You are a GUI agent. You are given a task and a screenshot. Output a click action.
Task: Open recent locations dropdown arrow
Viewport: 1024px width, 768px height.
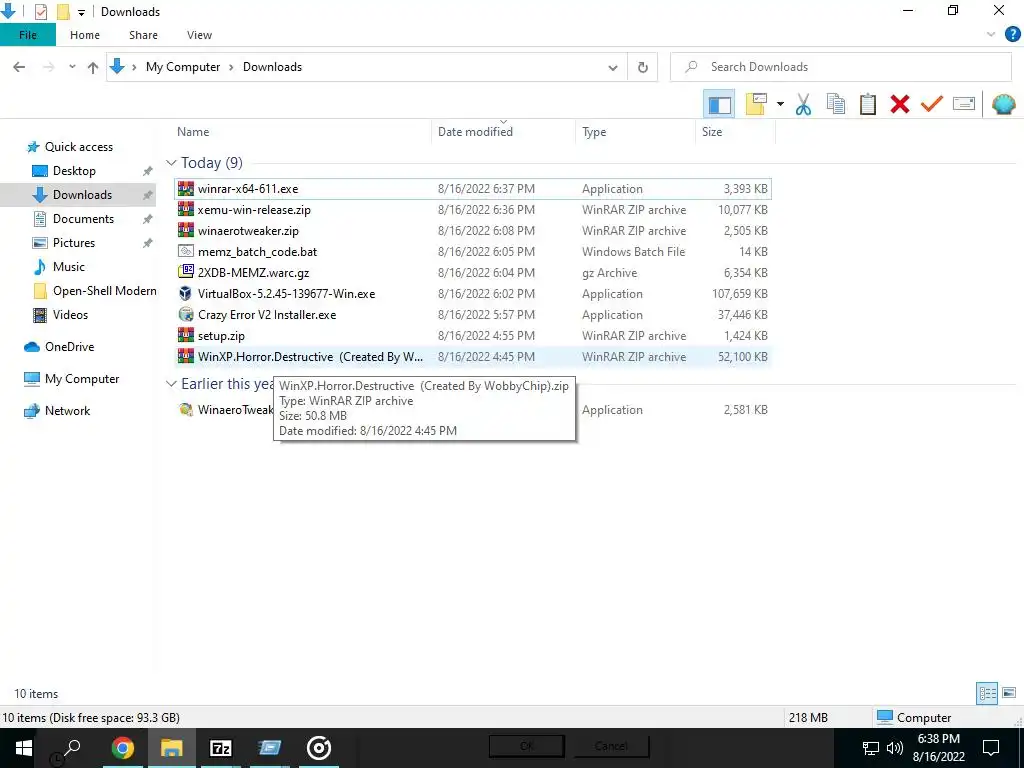pyautogui.click(x=72, y=67)
